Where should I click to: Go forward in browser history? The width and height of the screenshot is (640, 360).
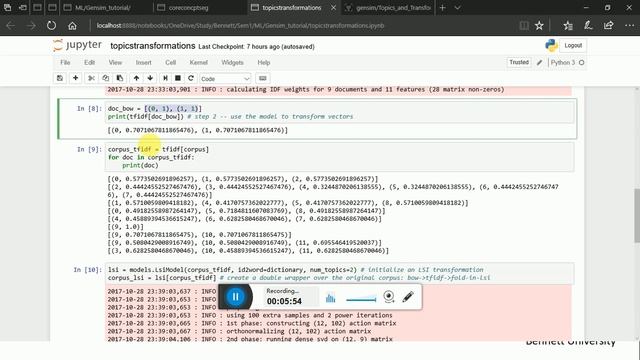point(31,26)
